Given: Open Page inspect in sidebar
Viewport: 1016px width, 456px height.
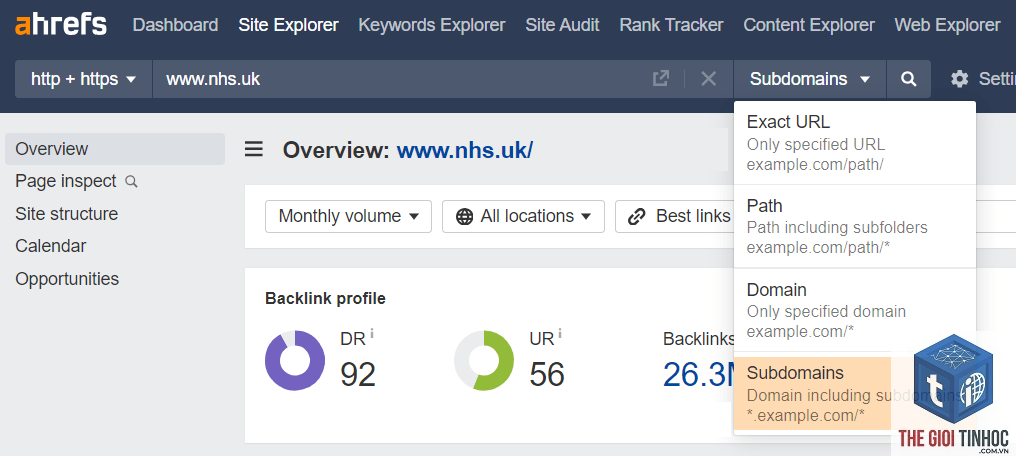Looking at the screenshot, I should coord(65,181).
